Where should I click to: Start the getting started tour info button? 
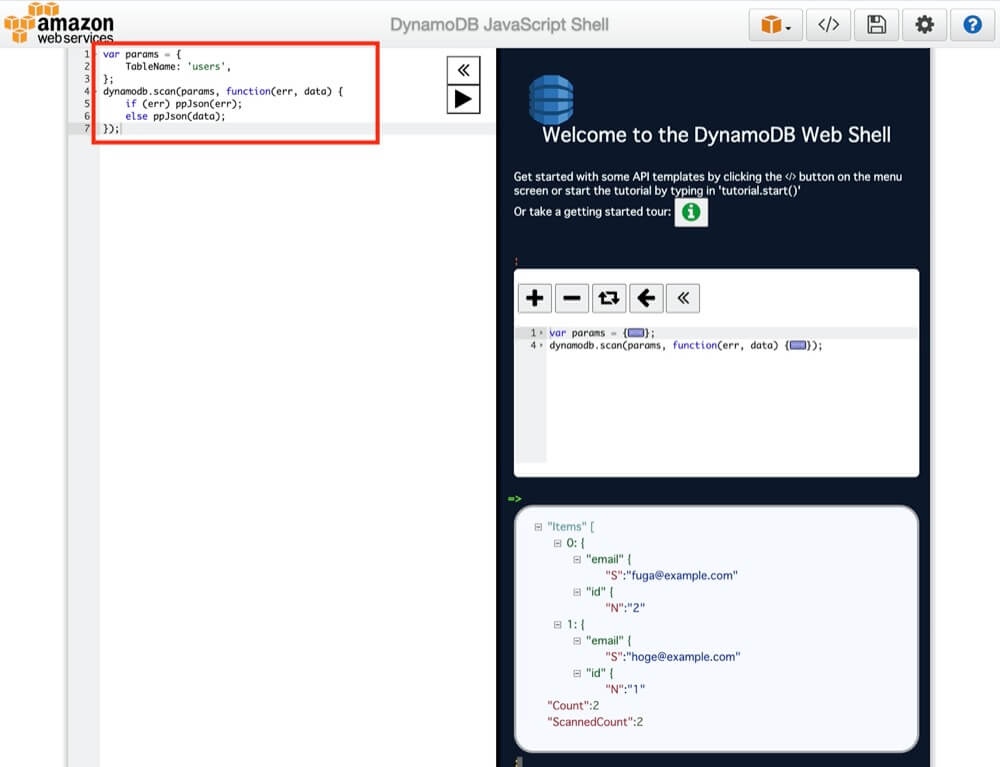(x=691, y=211)
